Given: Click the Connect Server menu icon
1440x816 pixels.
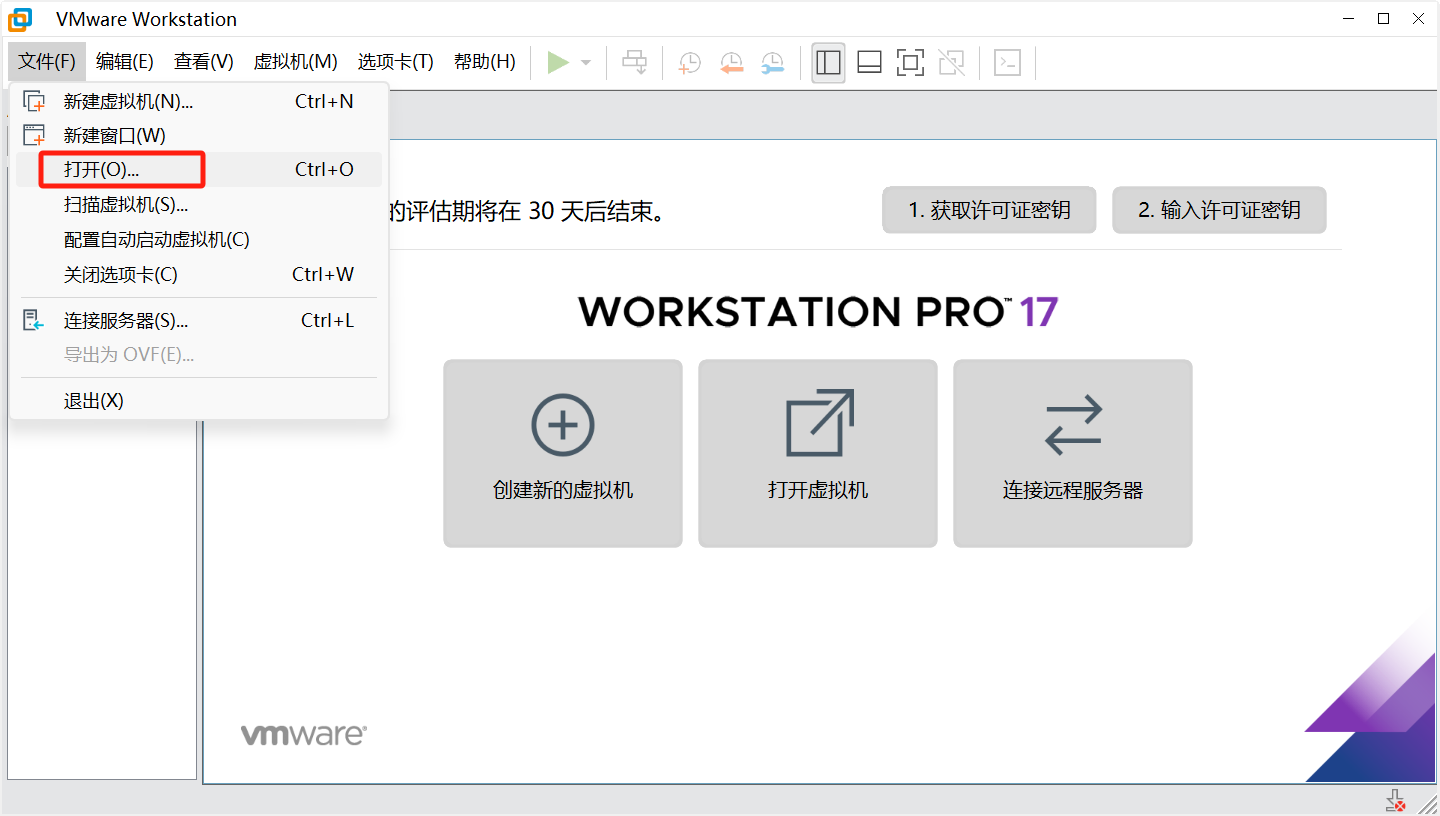Looking at the screenshot, I should [x=35, y=320].
